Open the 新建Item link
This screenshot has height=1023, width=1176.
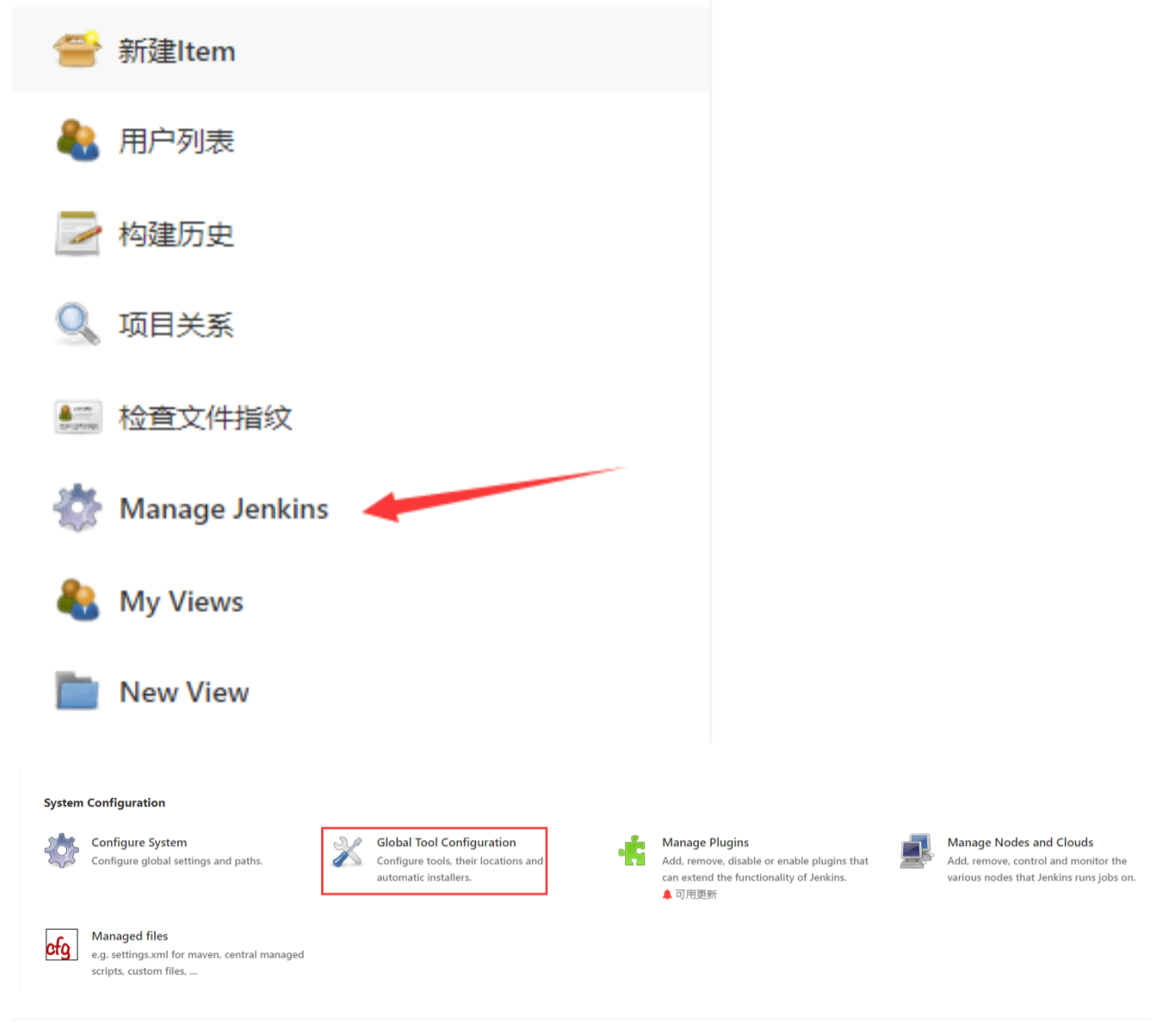pos(176,51)
